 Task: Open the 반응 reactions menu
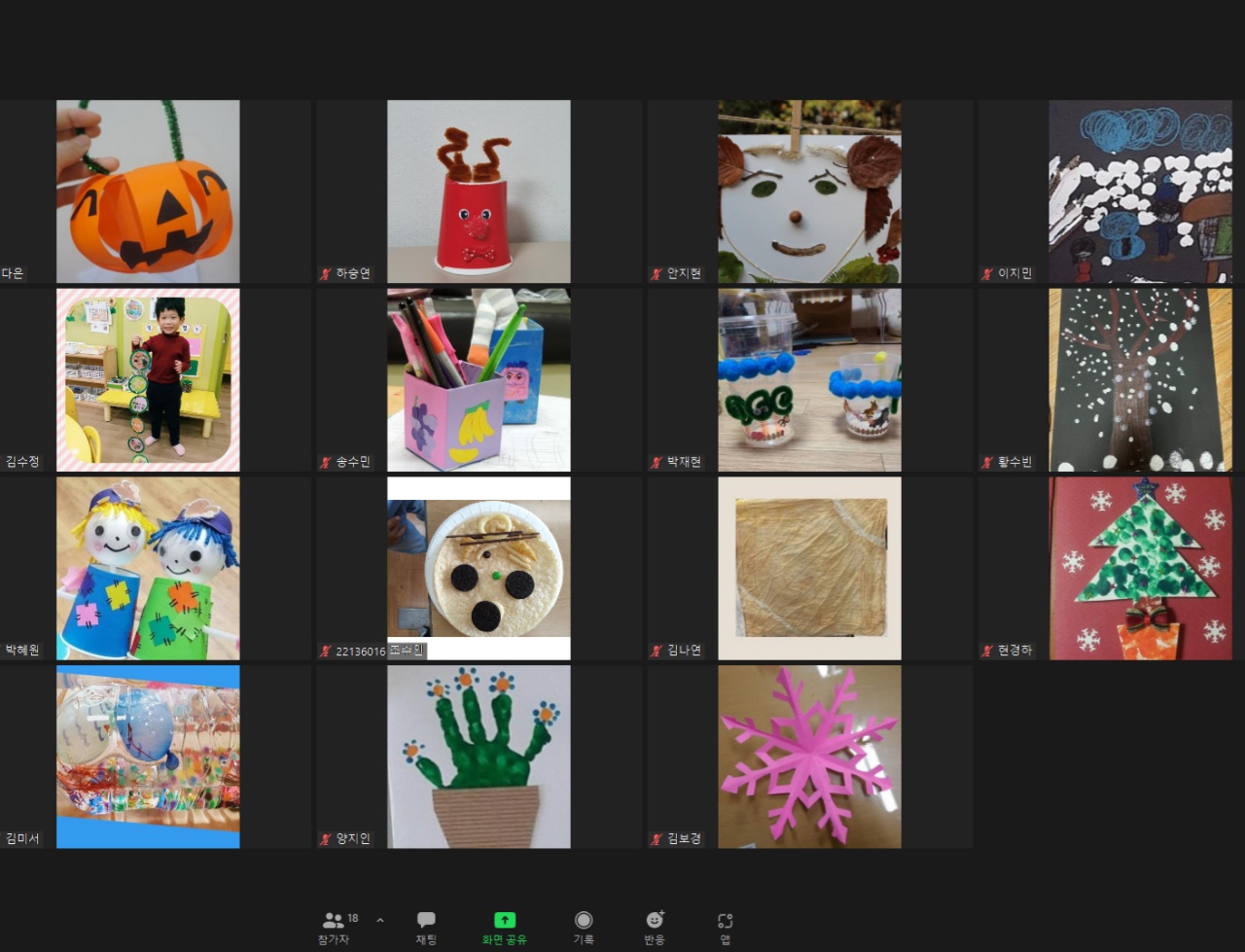pos(655,928)
